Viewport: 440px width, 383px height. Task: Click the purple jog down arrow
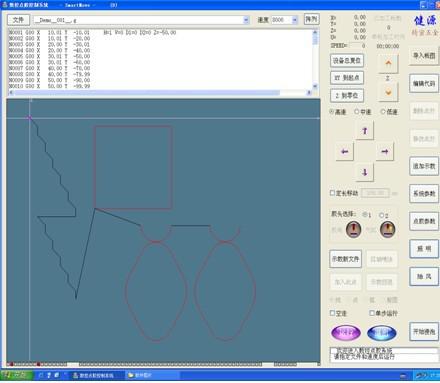click(365, 172)
